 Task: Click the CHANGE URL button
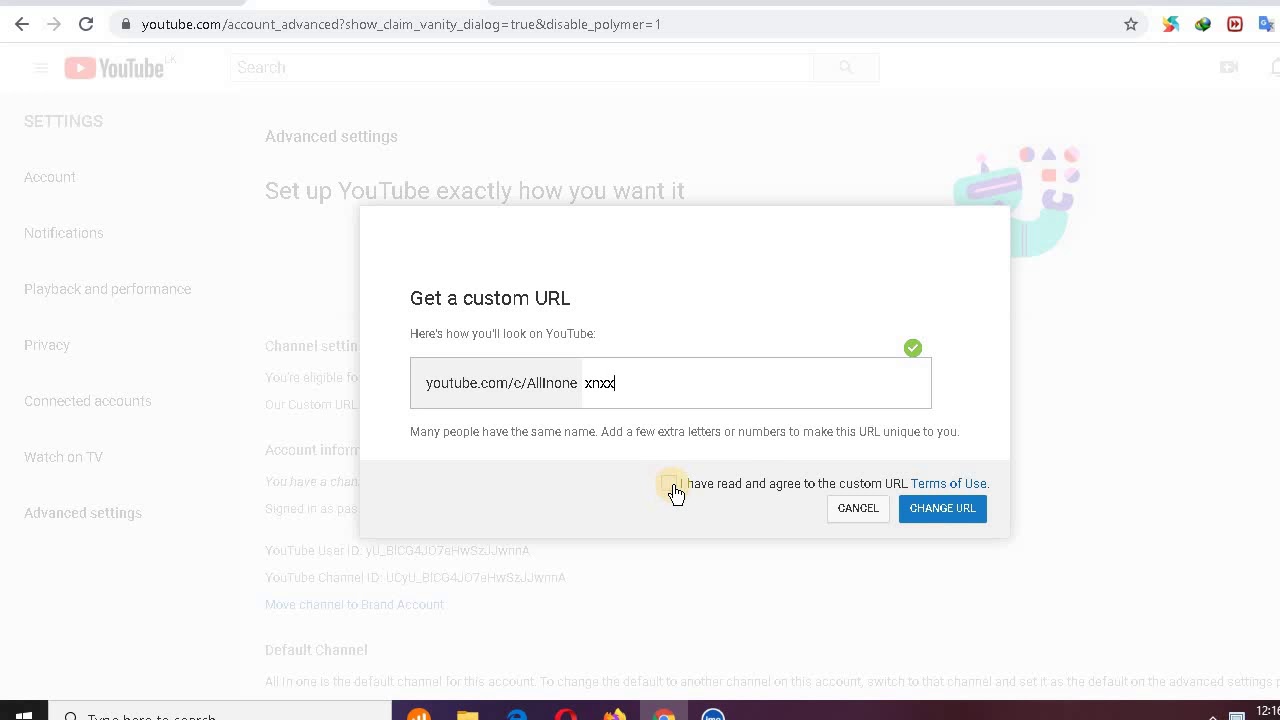[942, 508]
